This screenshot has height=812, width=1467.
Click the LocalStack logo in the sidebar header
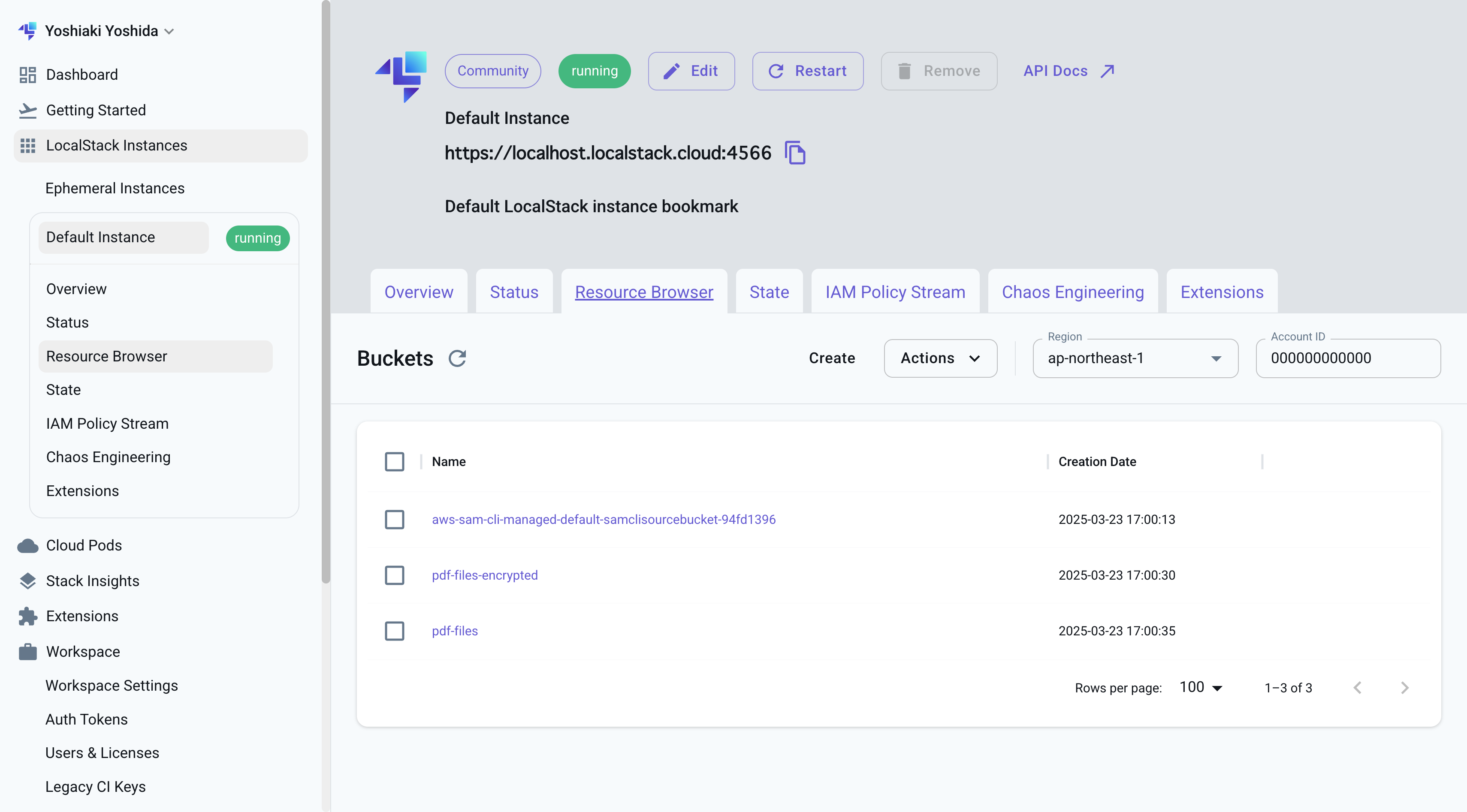click(x=27, y=31)
